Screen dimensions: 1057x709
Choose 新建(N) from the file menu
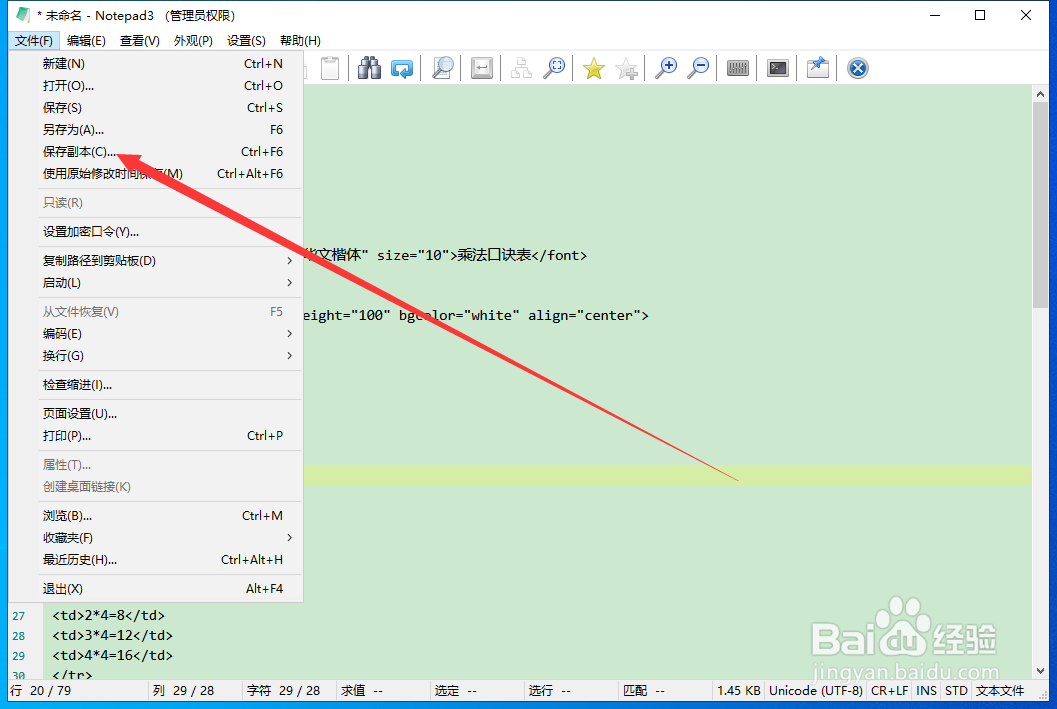tap(156, 63)
